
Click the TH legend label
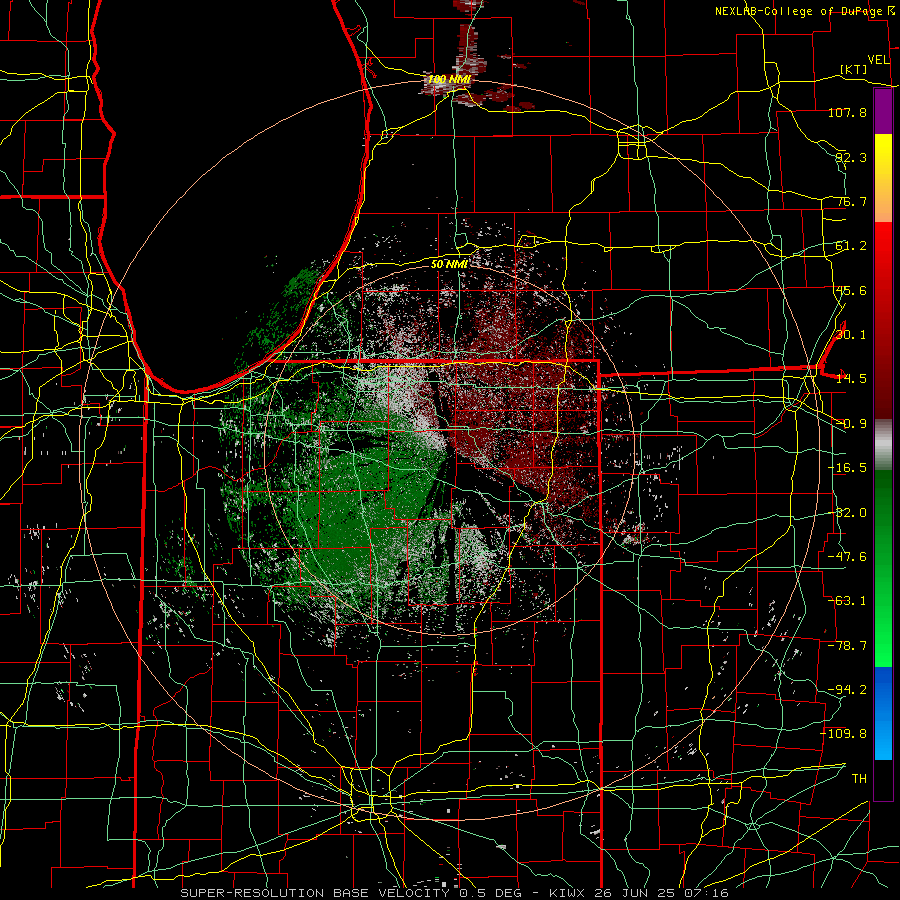point(859,779)
